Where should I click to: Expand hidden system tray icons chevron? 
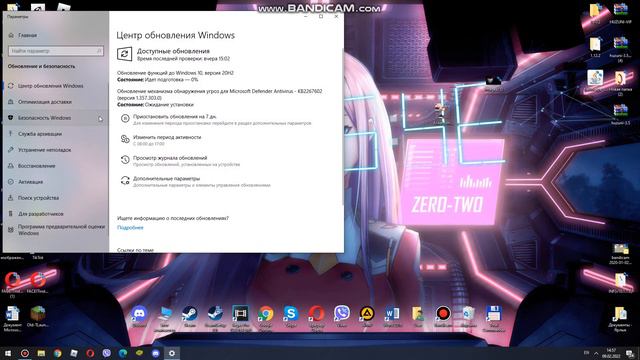(596, 353)
